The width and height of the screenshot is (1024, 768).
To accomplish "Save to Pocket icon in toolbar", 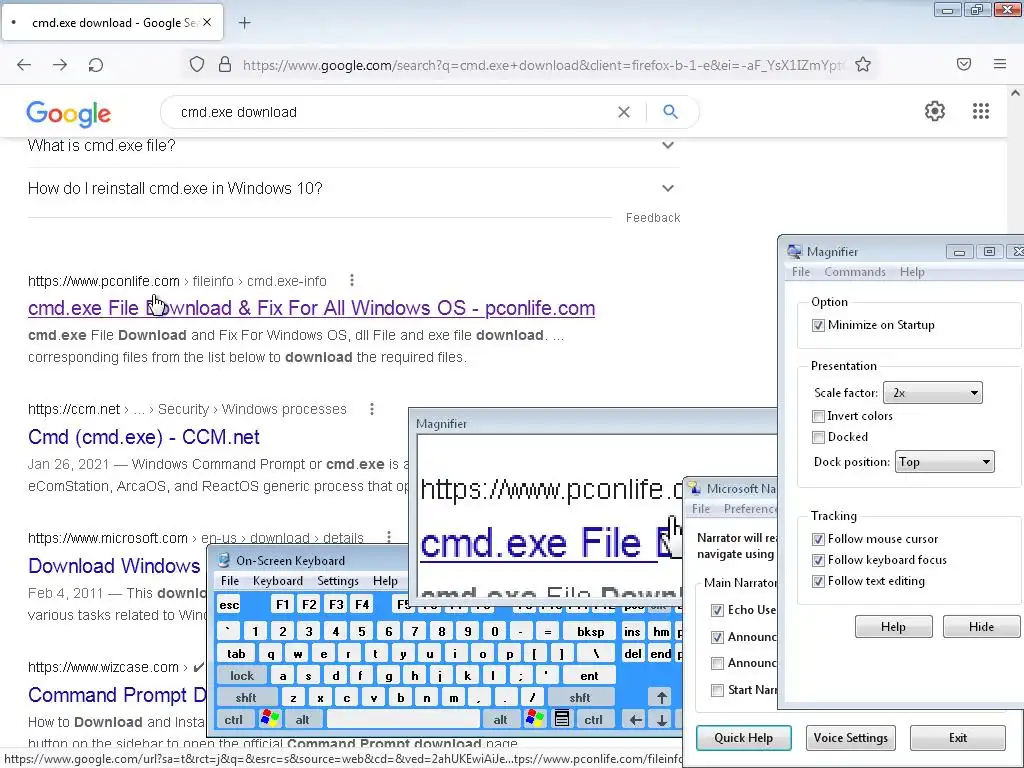I will click(x=964, y=64).
